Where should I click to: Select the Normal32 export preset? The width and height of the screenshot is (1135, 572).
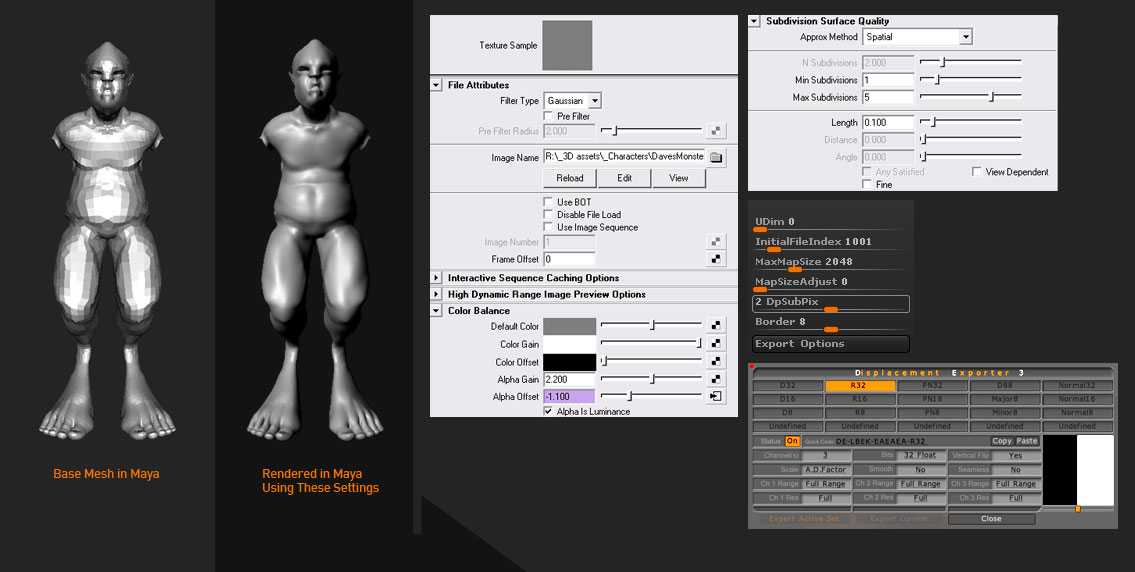point(1077,386)
